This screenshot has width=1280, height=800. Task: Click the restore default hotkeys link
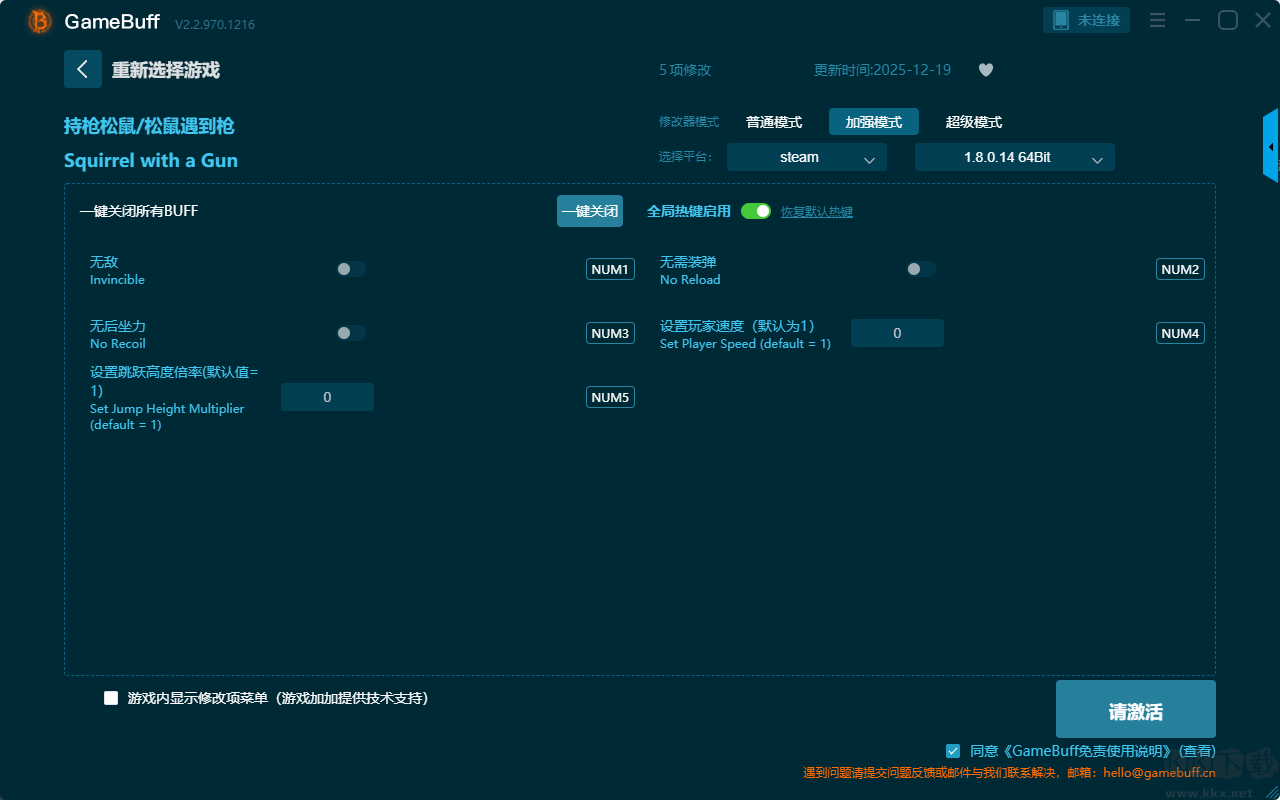pos(816,212)
